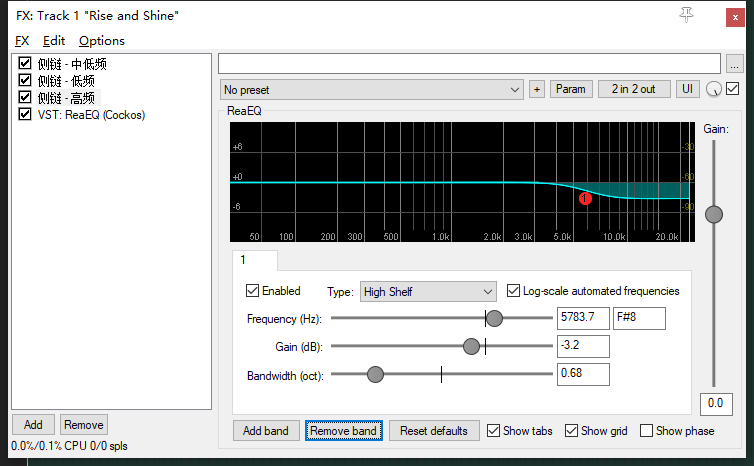Uncheck the band Enabled checkbox
Screen dimensions: 754x466
252,290
